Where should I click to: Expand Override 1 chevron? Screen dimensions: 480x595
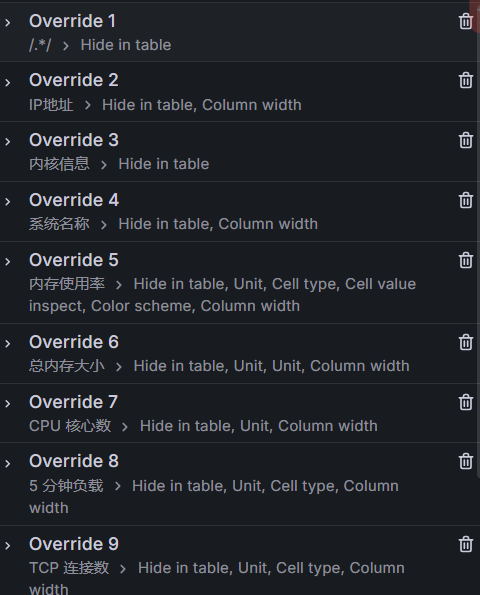coord(8,23)
